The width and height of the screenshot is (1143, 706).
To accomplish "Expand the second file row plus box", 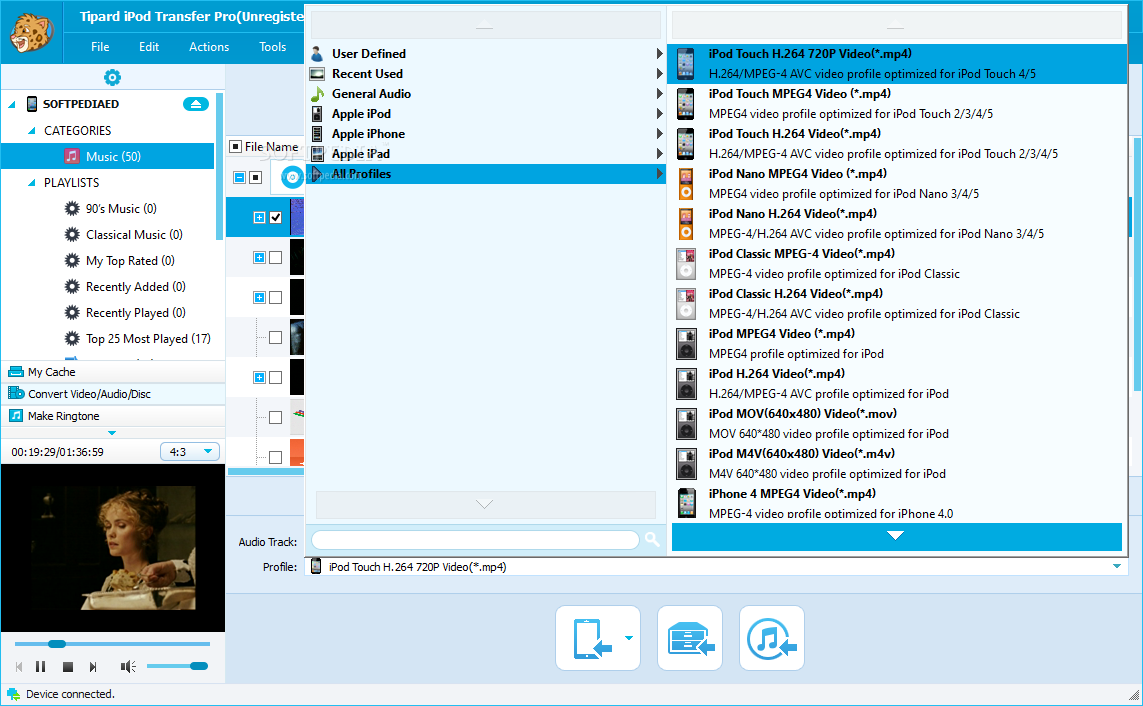I will point(259,257).
